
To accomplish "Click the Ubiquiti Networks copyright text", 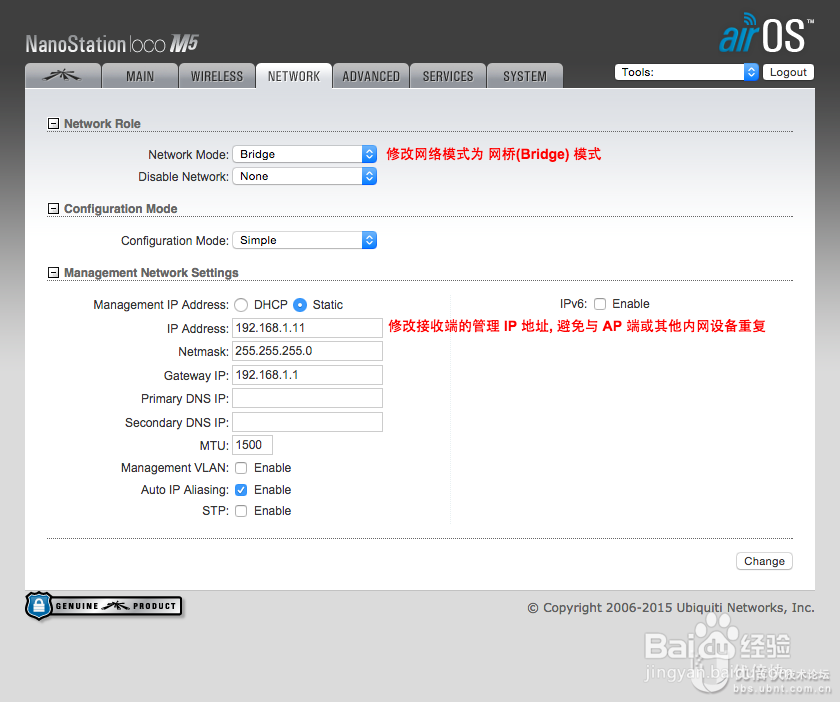I will [x=671, y=608].
